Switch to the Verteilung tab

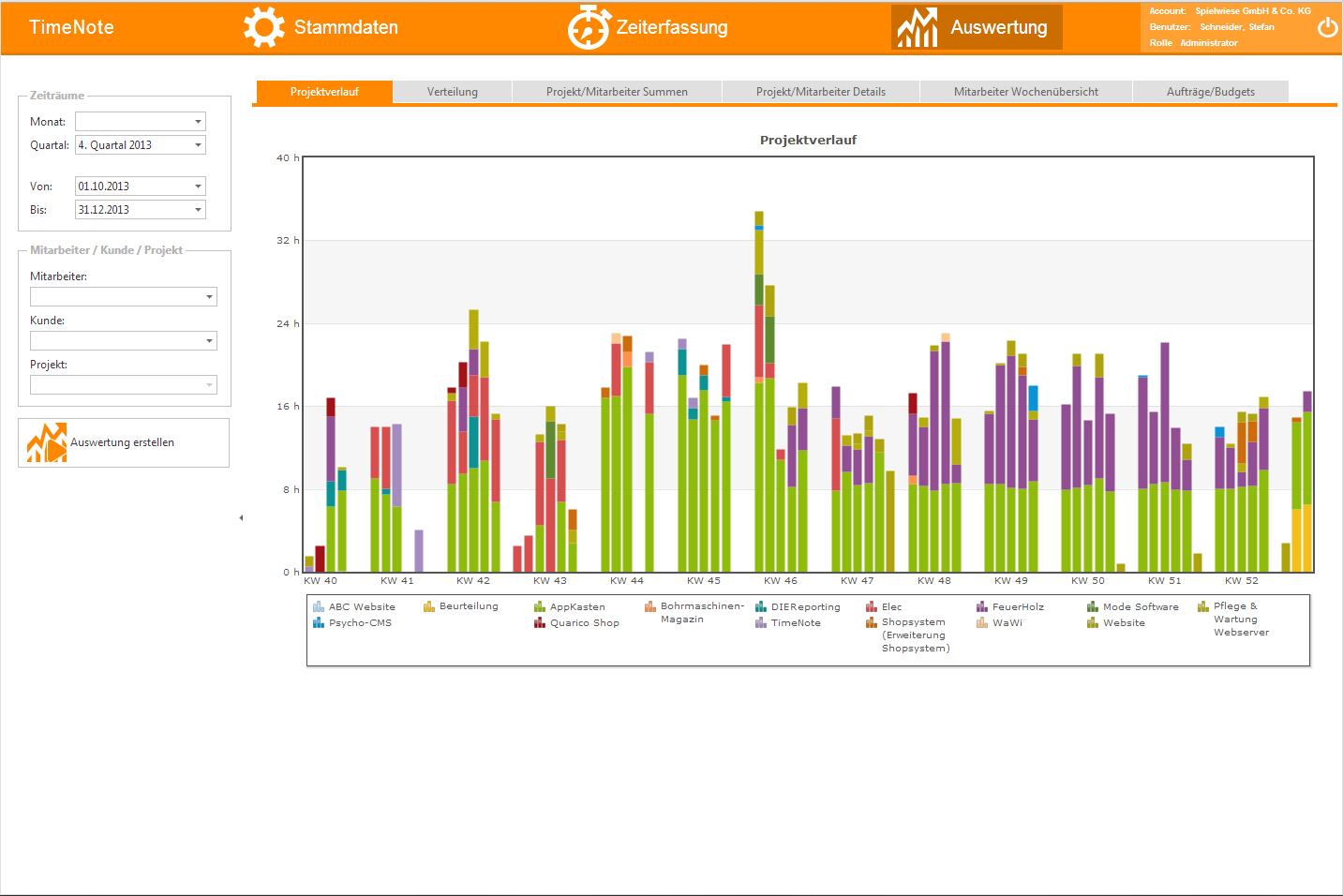coord(453,92)
